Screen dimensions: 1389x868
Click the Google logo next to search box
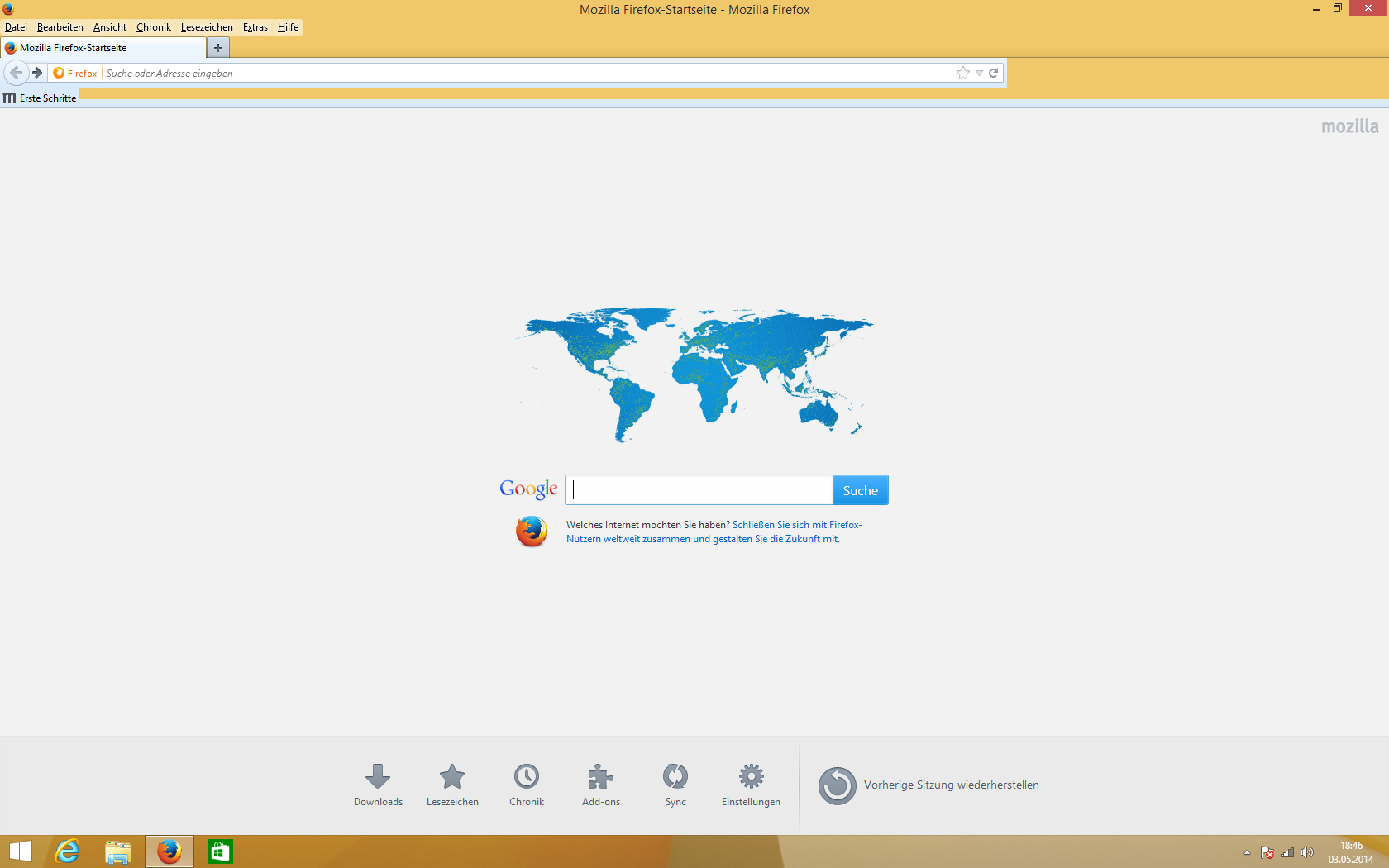[x=528, y=489]
